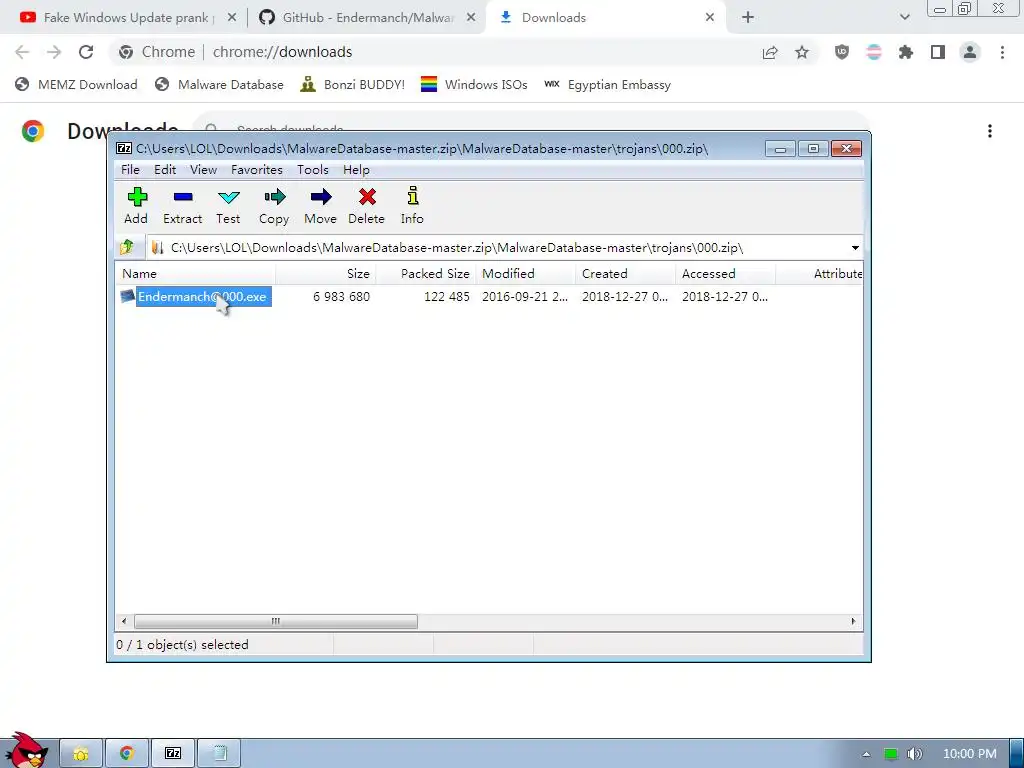Click the Chrome taskbar icon
Viewport: 1024px width, 768px height.
[127, 754]
